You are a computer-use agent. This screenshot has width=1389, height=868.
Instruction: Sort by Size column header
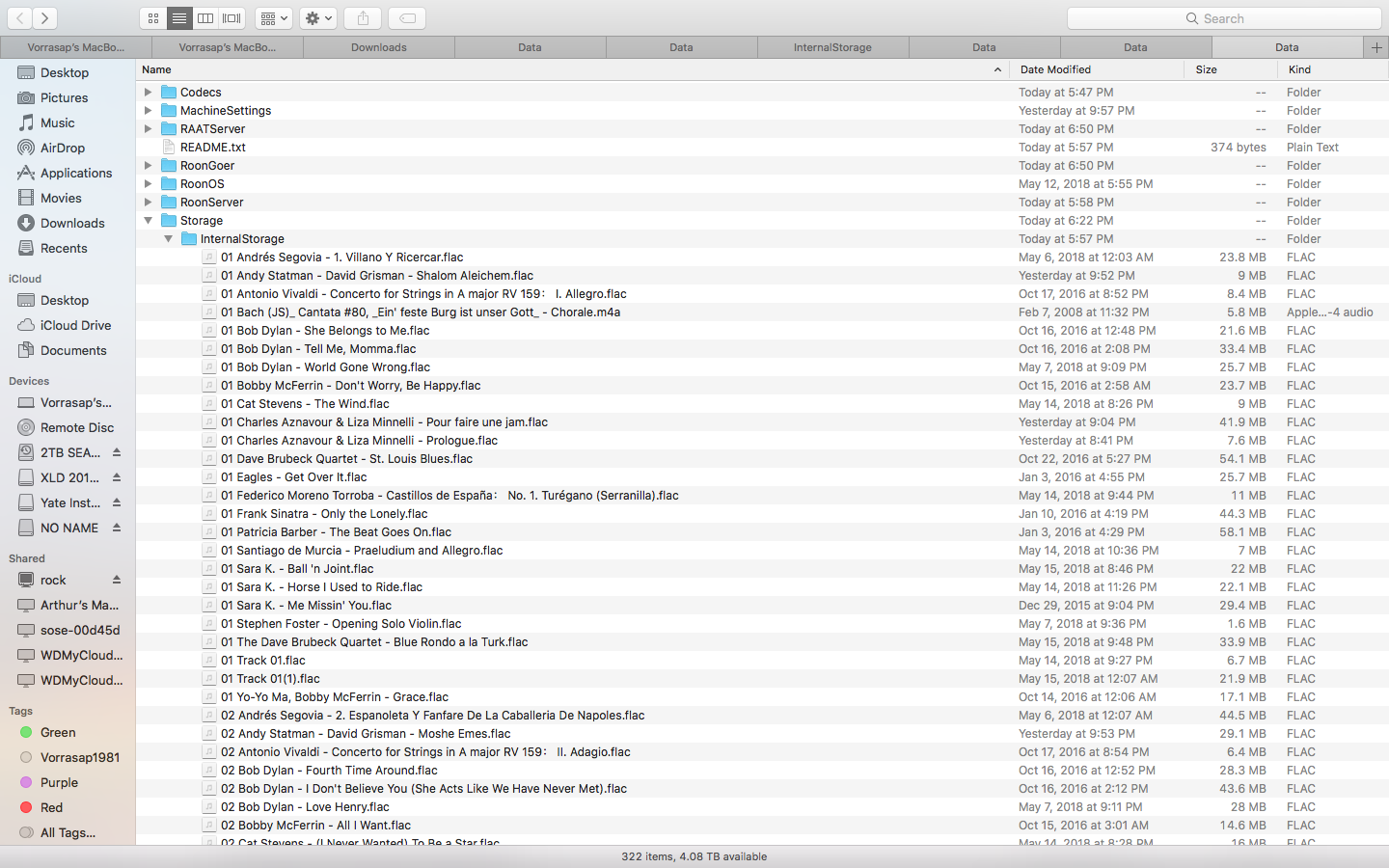point(1230,69)
